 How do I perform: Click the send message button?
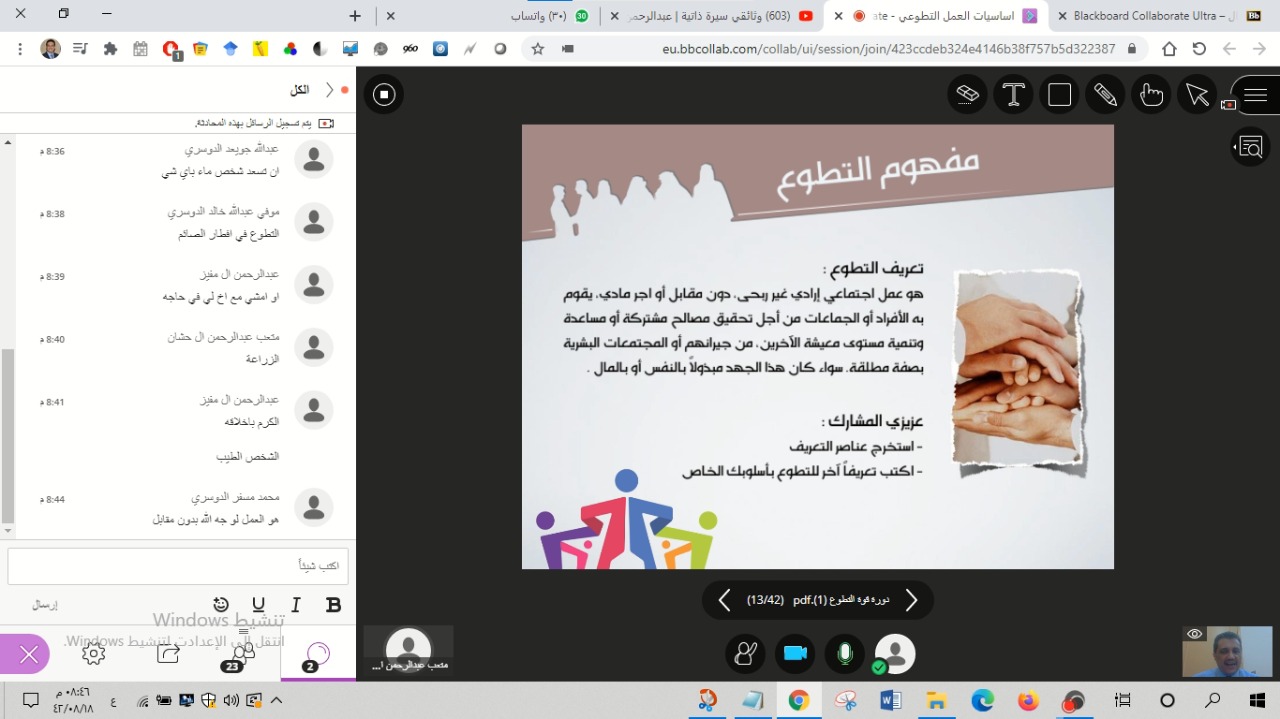coord(45,605)
